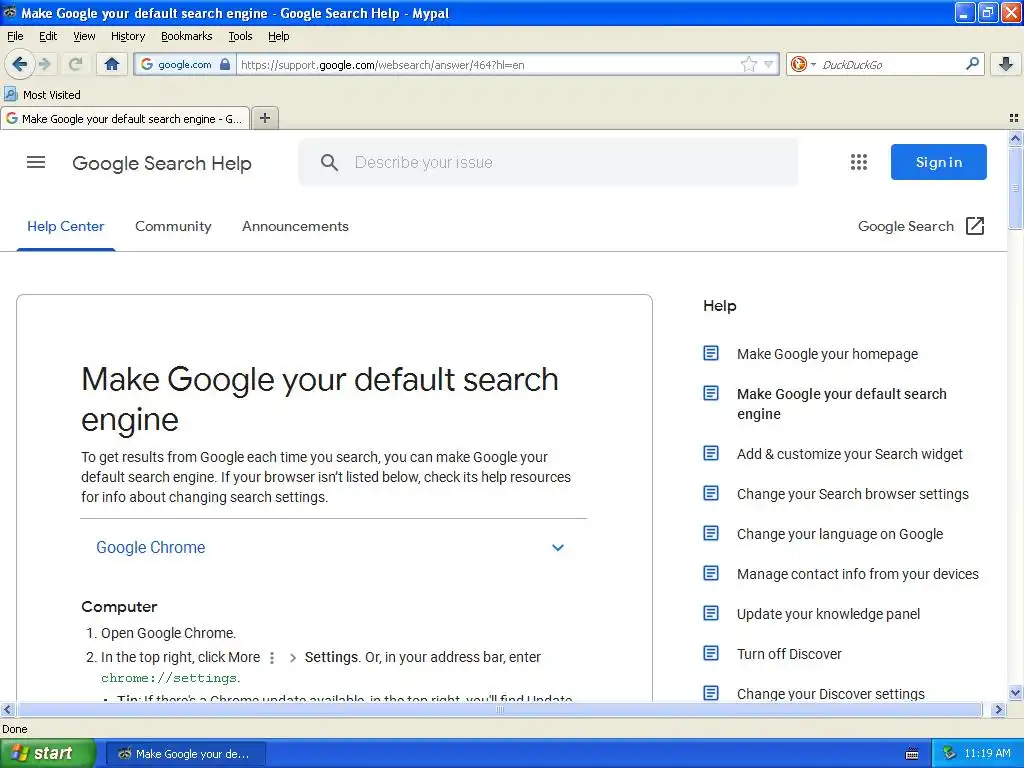Click the magnifier icon in Describe your issue
The height and width of the screenshot is (768, 1024).
329,163
